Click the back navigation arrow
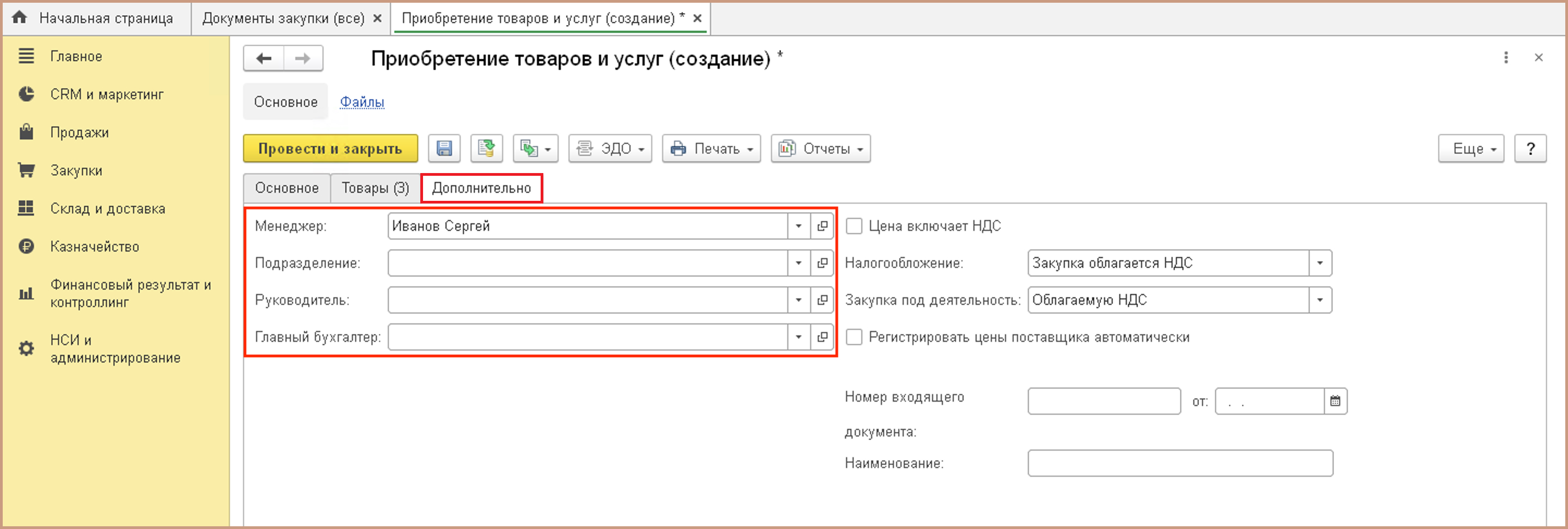Viewport: 1568px width, 529px height. (x=264, y=58)
